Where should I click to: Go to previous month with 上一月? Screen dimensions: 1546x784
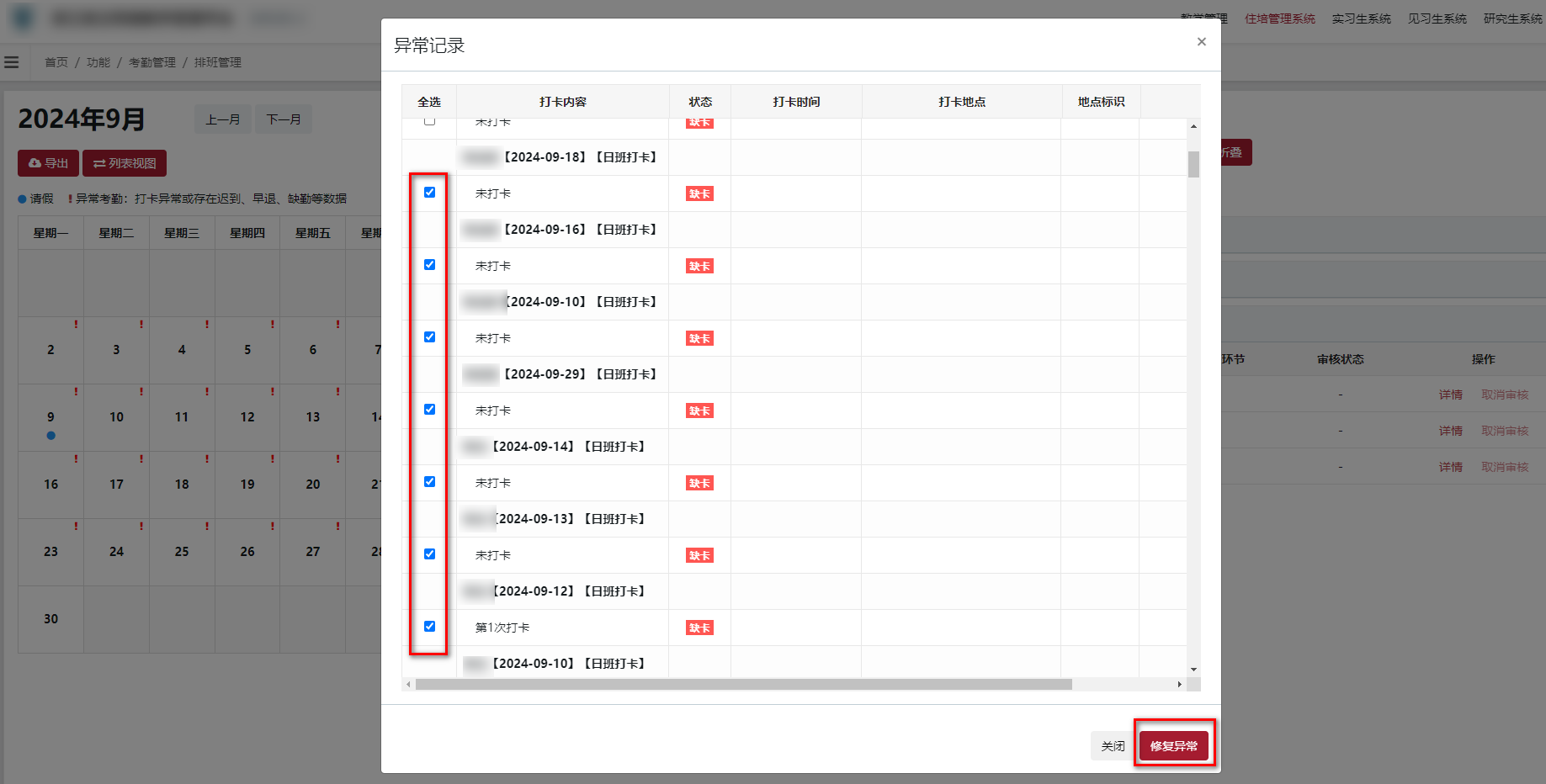(x=223, y=119)
